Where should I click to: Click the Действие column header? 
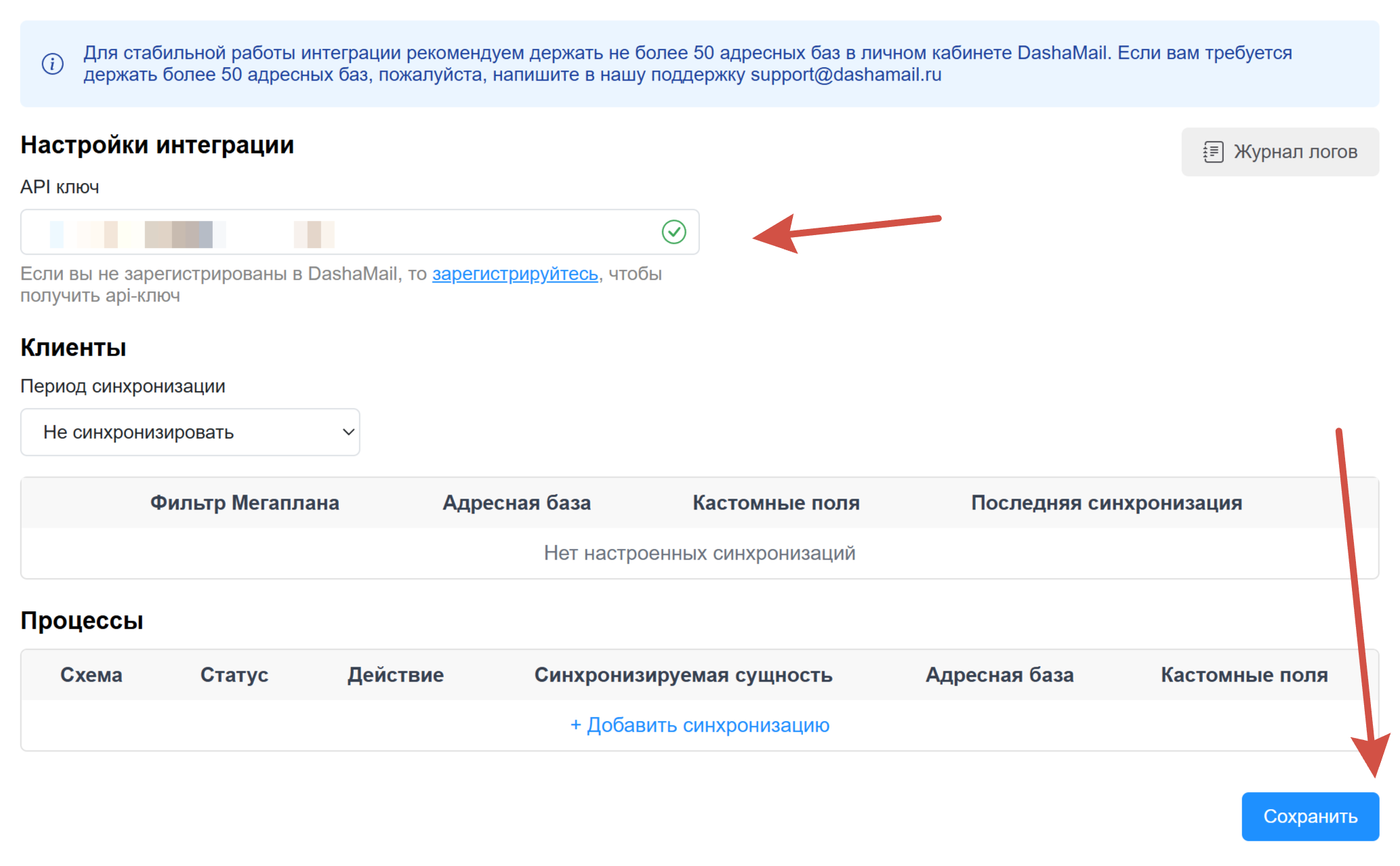coord(396,675)
